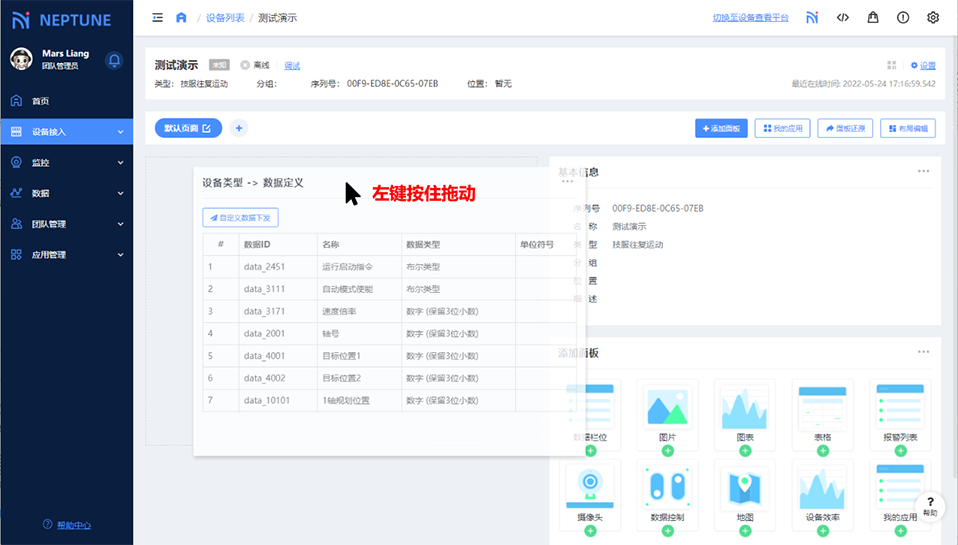Image resolution: width=958 pixels, height=545 pixels.
Task: Open the code icon in the top bar
Action: (842, 17)
